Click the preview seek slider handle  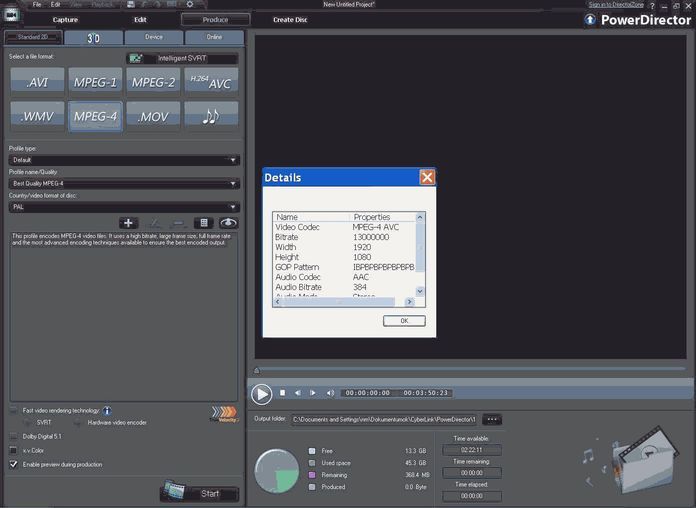click(257, 370)
